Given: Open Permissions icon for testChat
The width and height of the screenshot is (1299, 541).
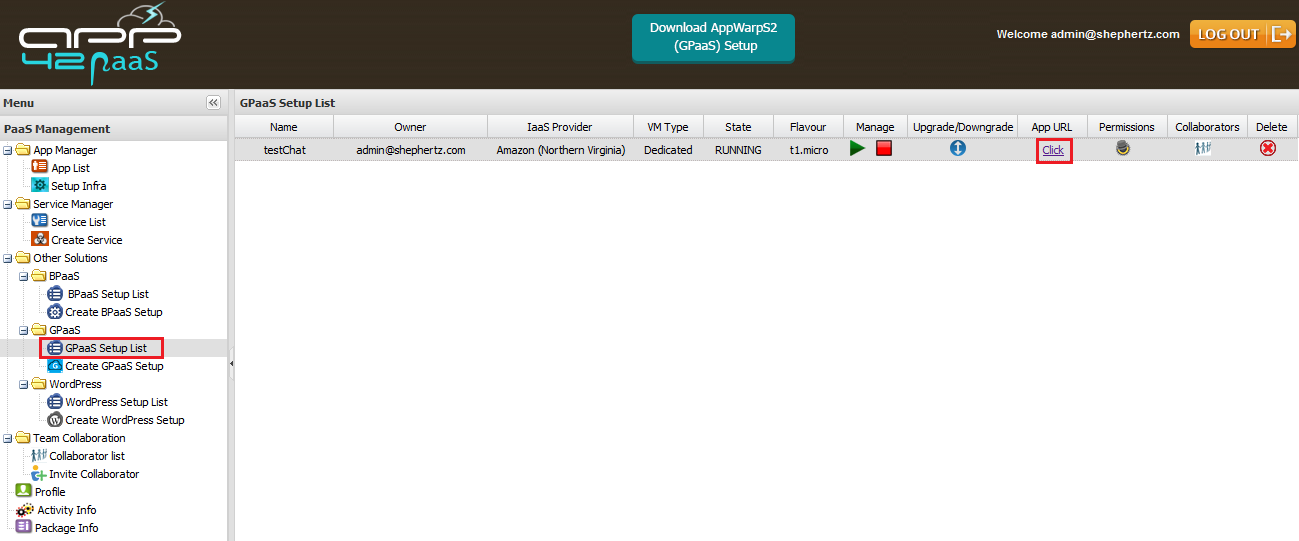Looking at the screenshot, I should click(x=1123, y=149).
